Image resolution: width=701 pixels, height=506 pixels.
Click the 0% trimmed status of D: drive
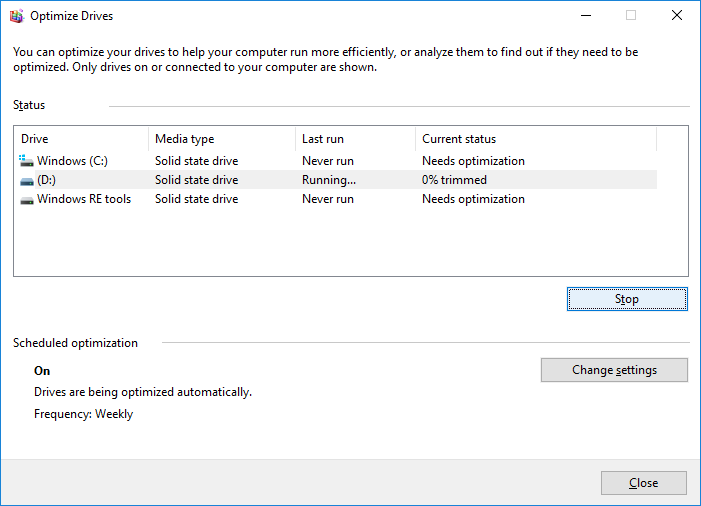coord(454,180)
